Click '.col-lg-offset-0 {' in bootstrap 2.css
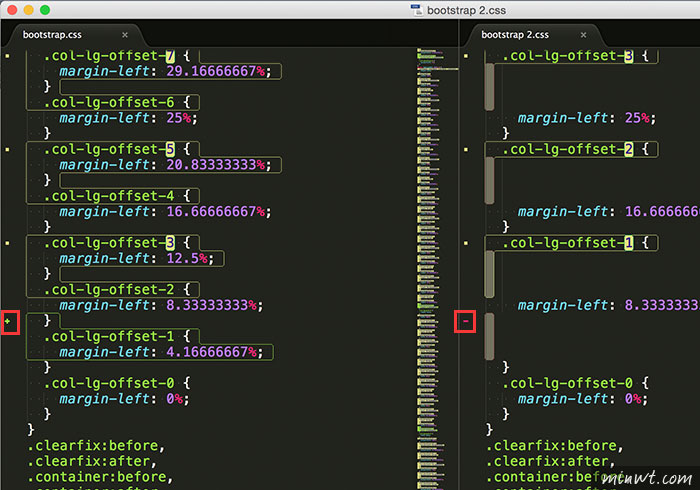The width and height of the screenshot is (700, 490). coord(575,384)
